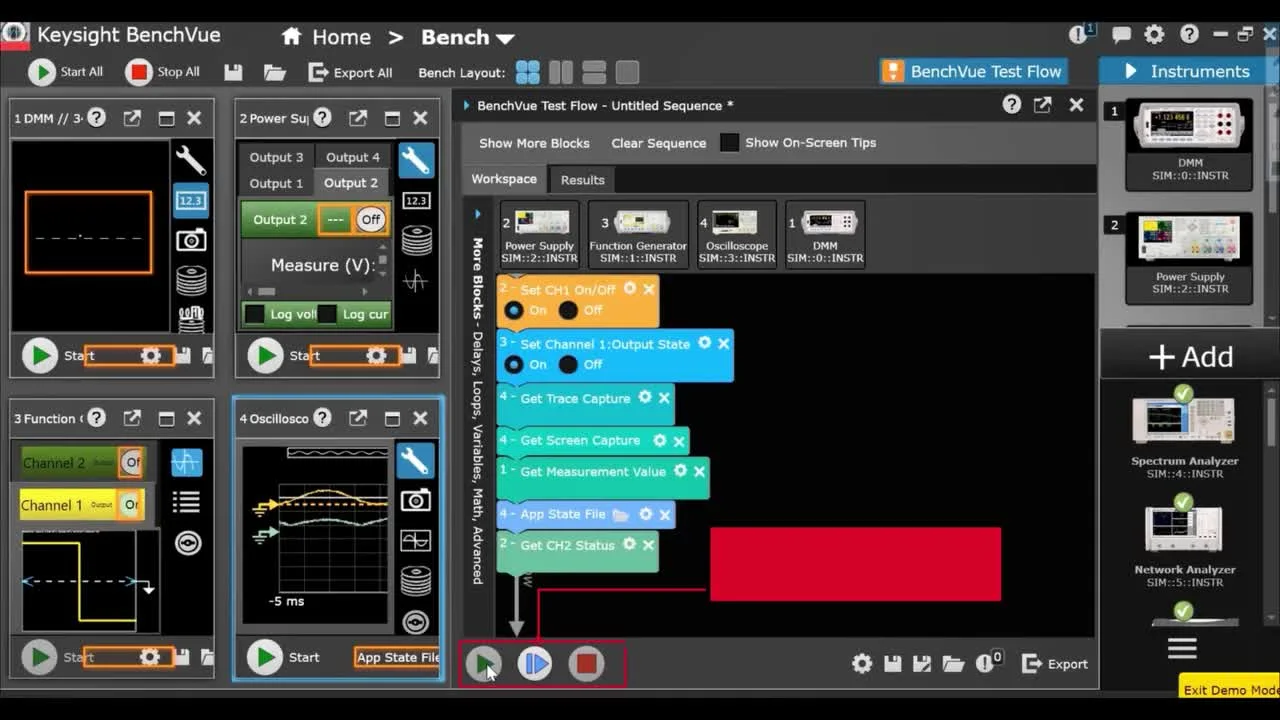
Task: Toggle Log voltage checkbox in Power Supply
Action: (x=254, y=314)
